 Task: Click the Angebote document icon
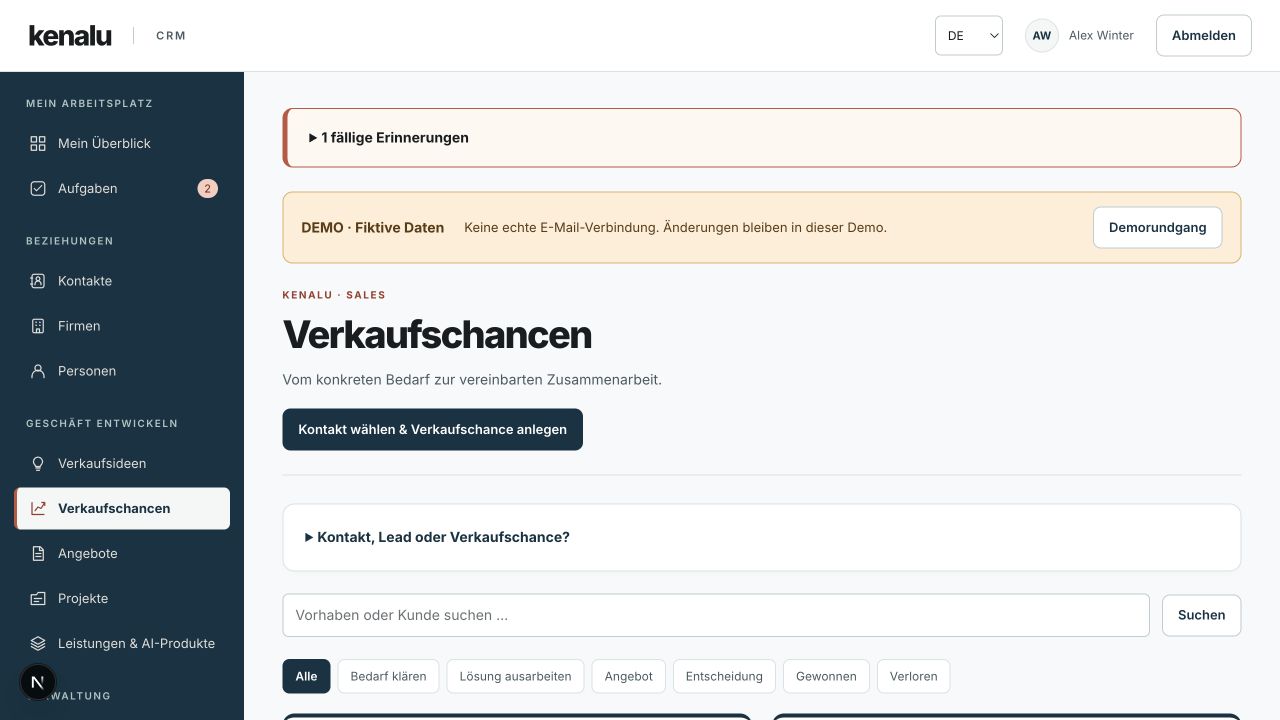click(x=38, y=553)
